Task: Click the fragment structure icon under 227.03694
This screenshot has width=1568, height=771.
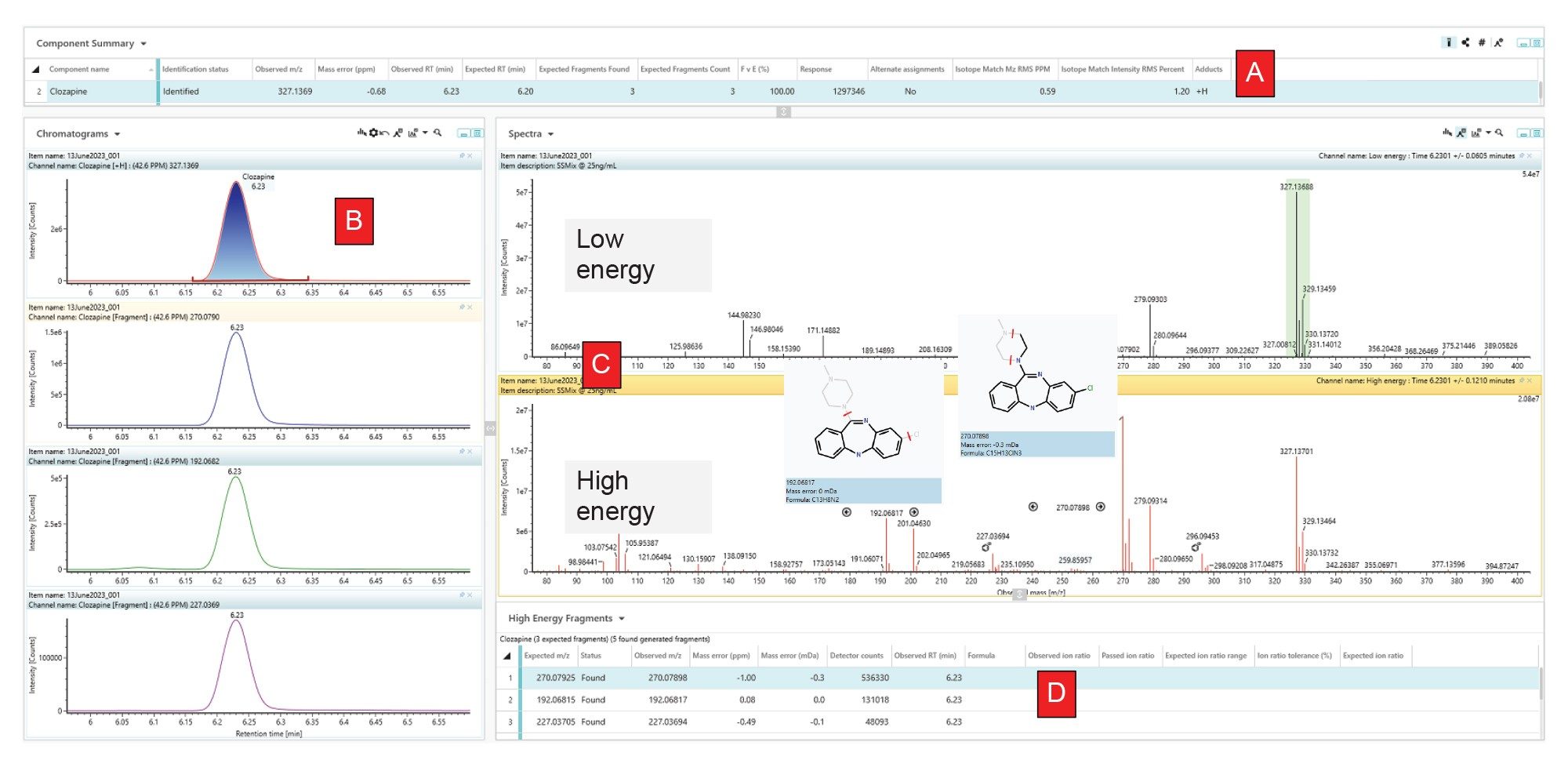Action: [x=986, y=547]
